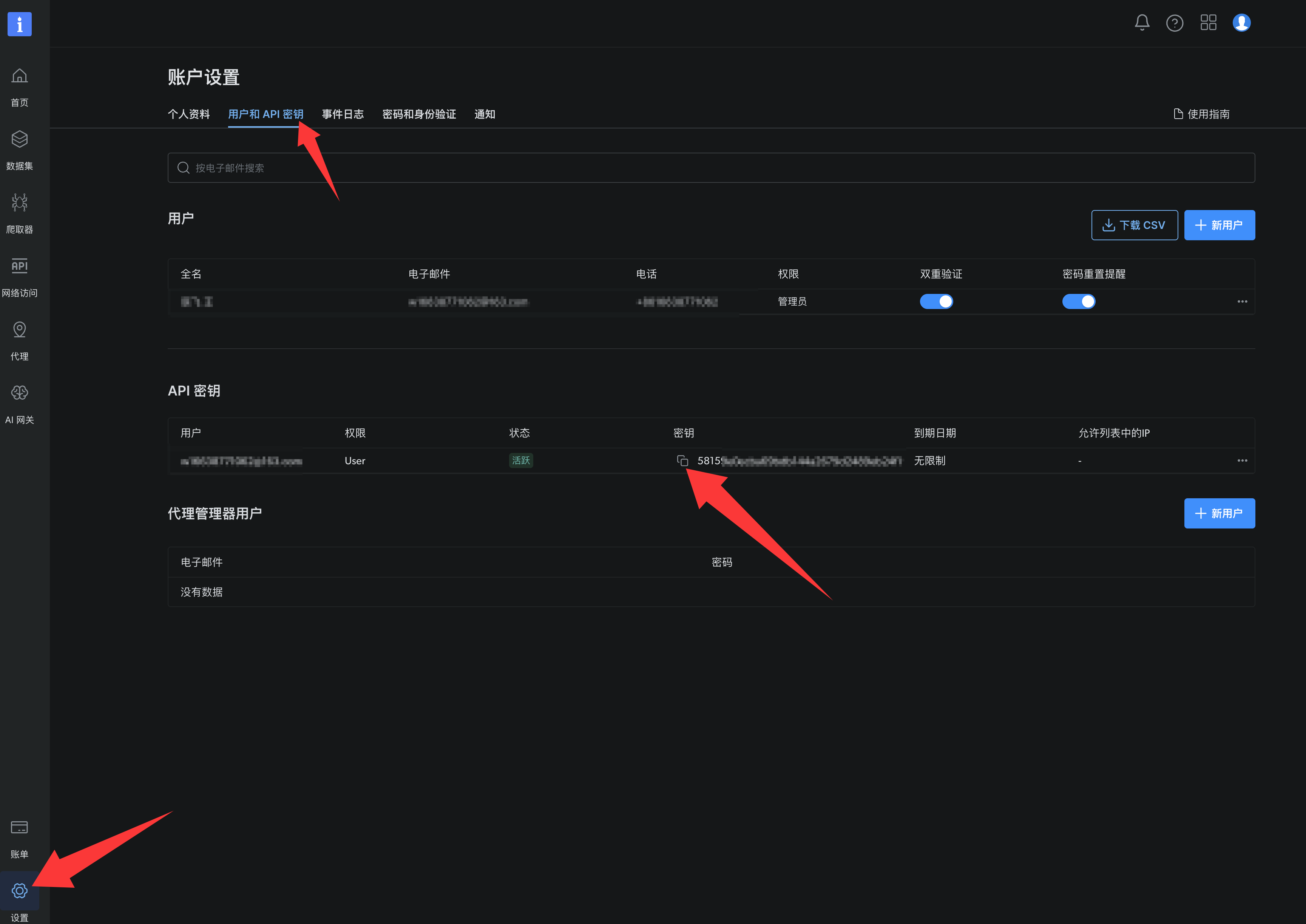Click the 活跃 status badge
This screenshot has height=924, width=1306.
pyautogui.click(x=521, y=460)
